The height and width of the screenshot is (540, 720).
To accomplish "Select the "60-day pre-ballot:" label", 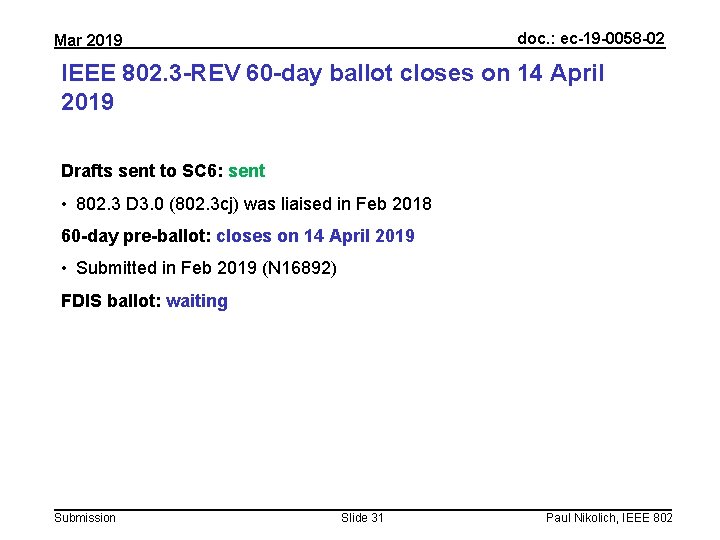I will (136, 236).
